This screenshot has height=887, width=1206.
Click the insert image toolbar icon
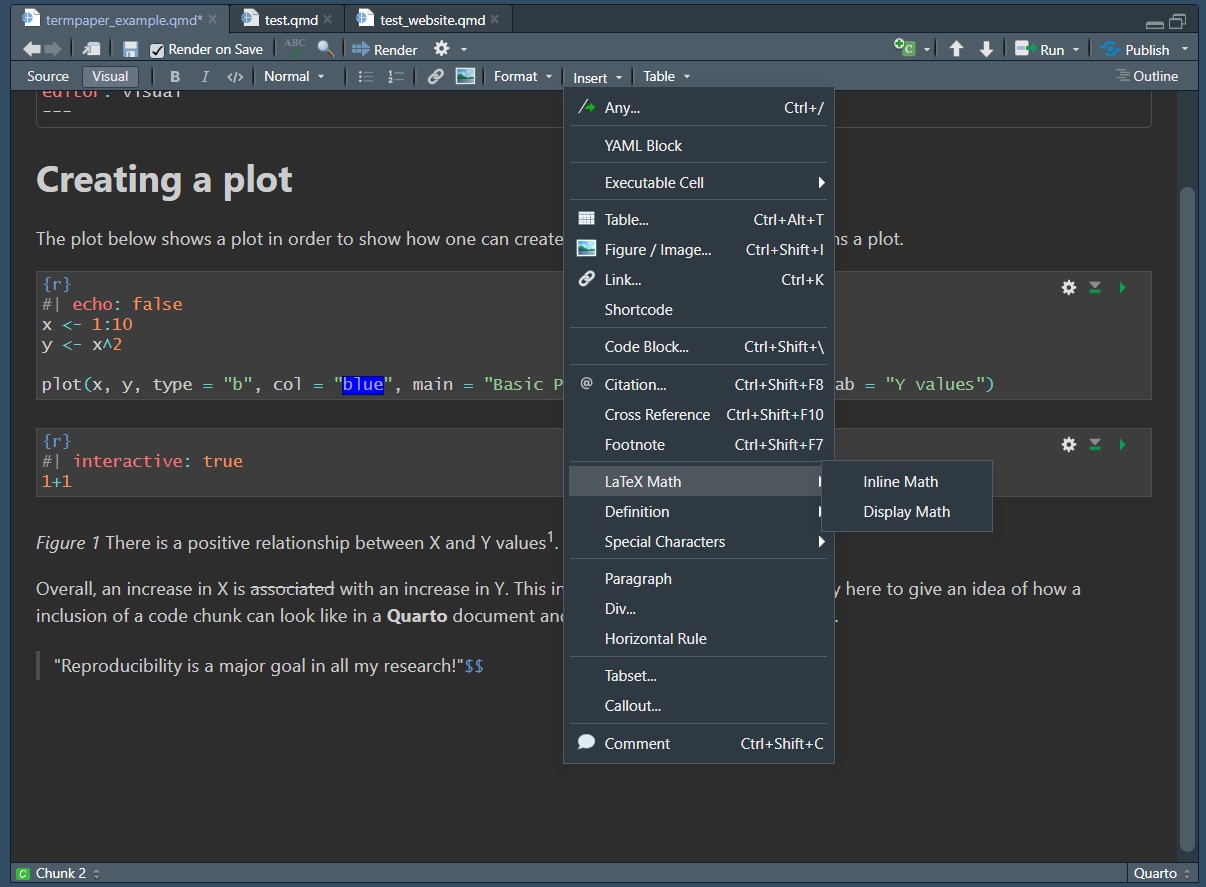465,76
